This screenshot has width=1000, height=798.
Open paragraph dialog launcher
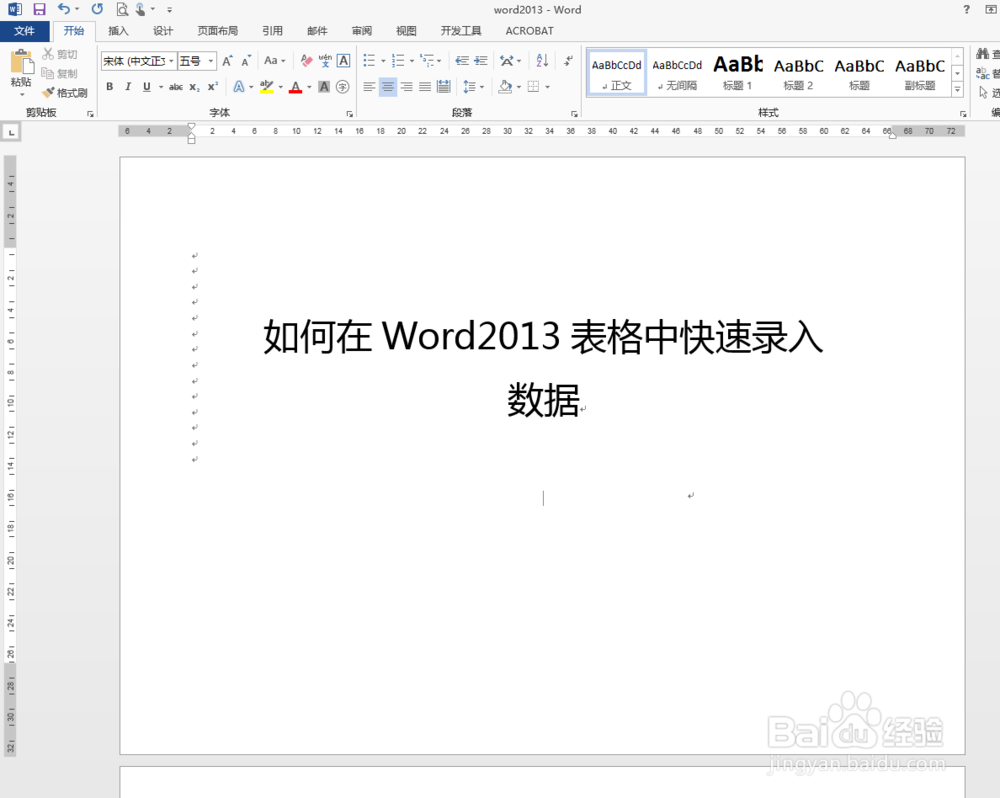[574, 114]
